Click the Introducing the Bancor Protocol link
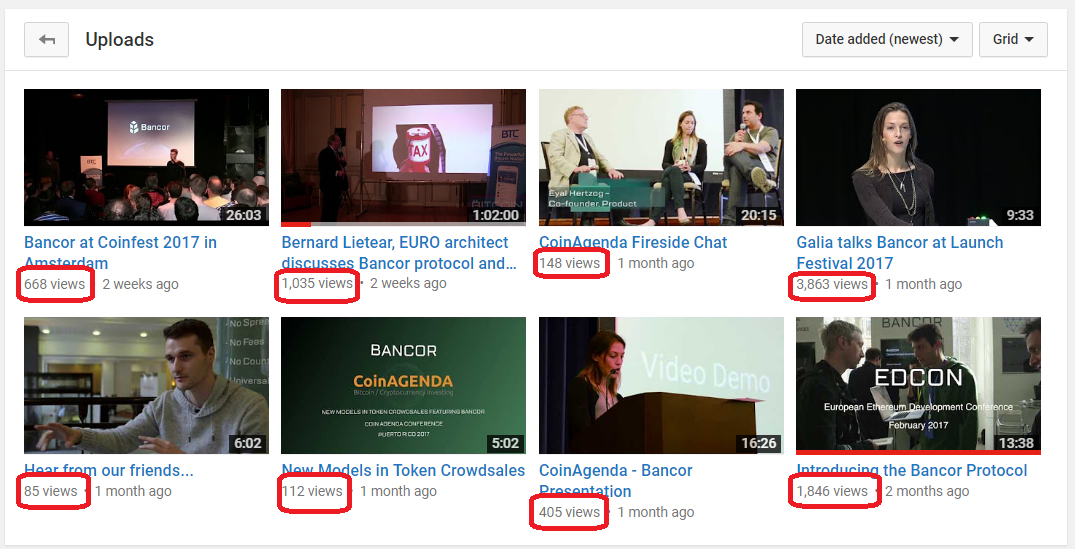 pos(912,470)
